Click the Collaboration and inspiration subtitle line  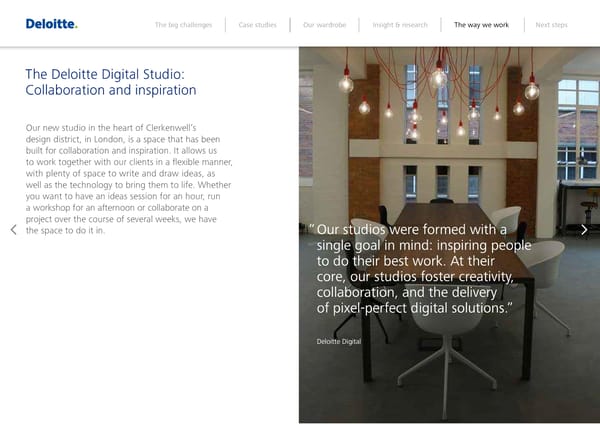click(110, 91)
